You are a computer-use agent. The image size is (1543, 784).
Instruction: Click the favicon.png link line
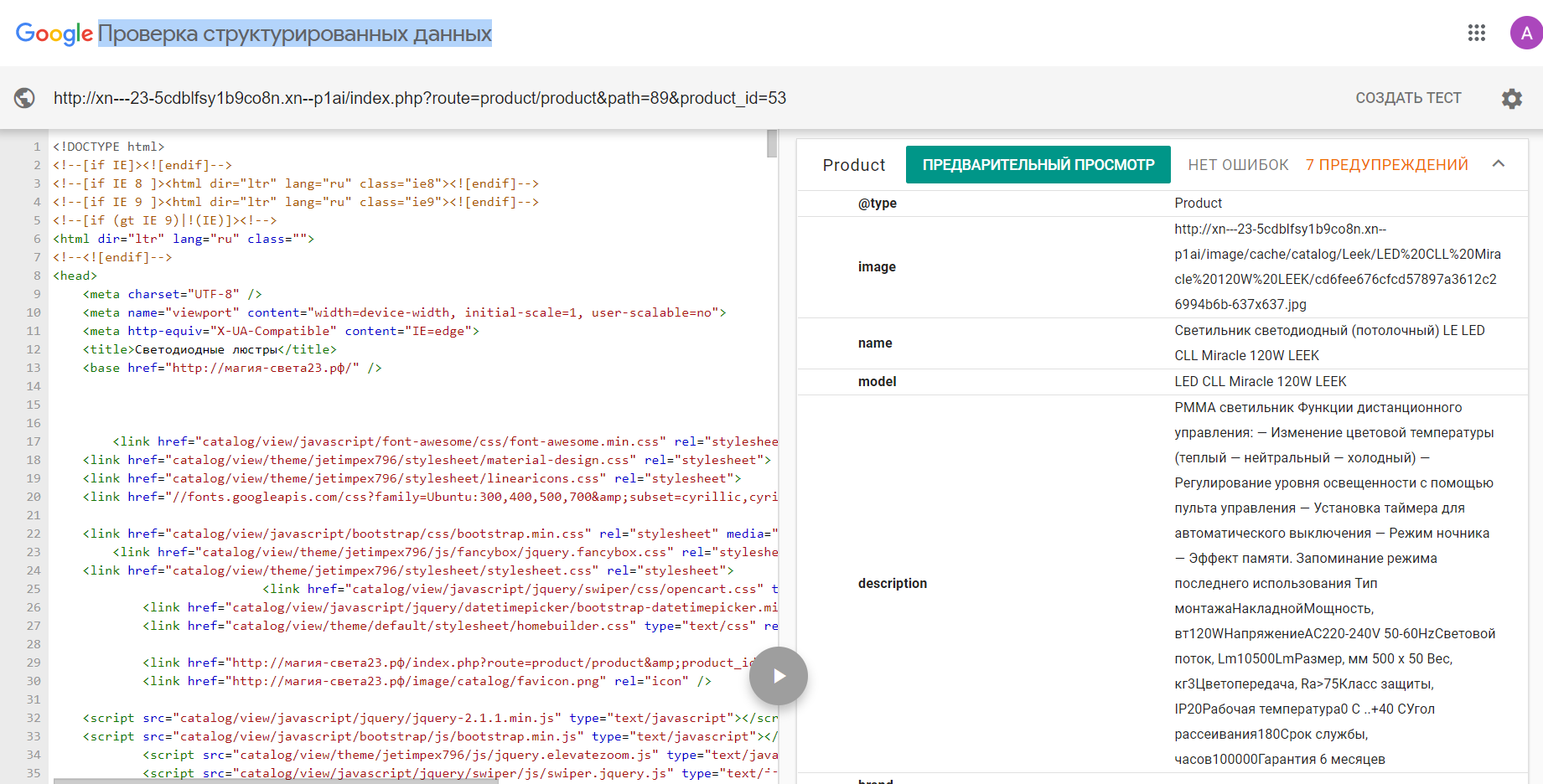click(427, 681)
